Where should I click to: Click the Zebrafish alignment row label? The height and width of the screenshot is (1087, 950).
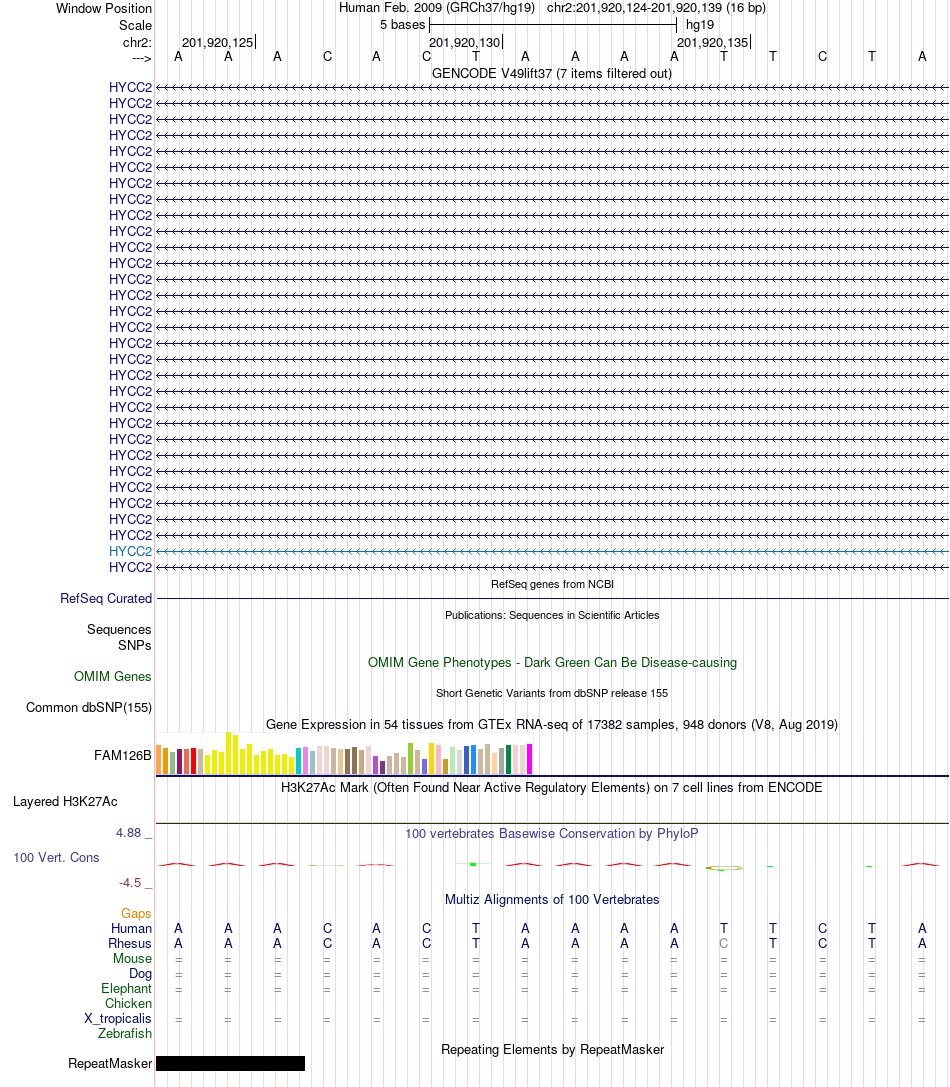(x=125, y=1034)
